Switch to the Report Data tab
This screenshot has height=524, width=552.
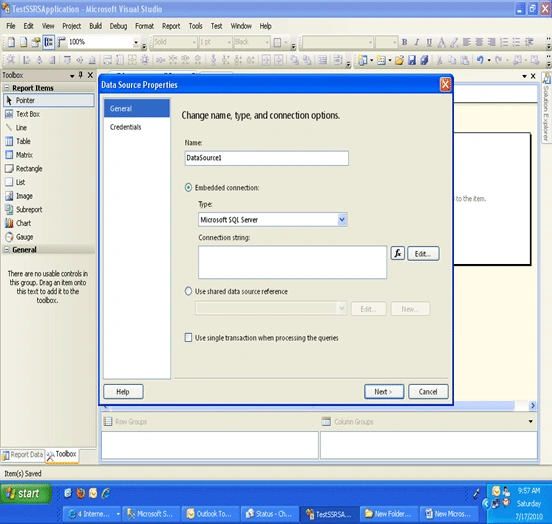(23, 455)
